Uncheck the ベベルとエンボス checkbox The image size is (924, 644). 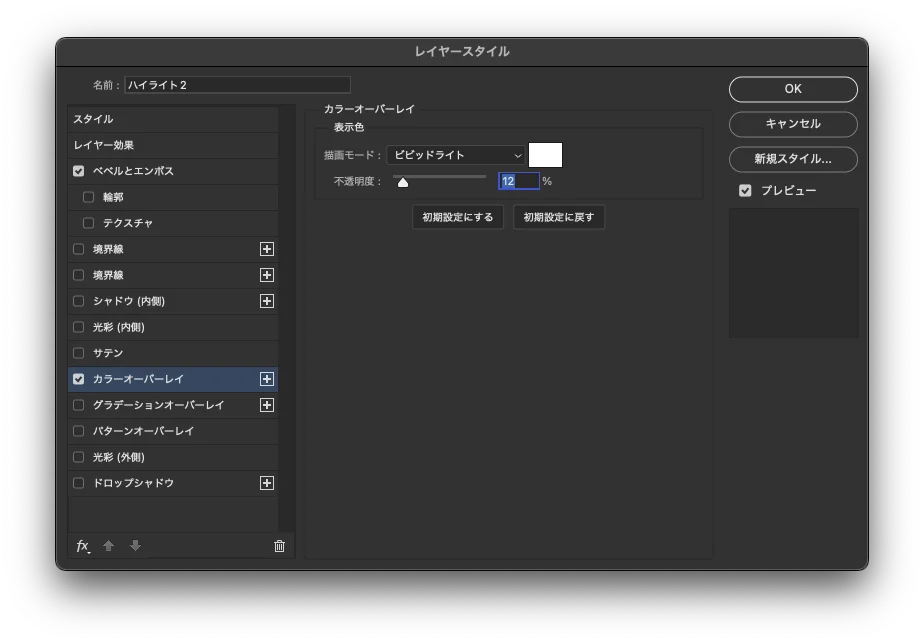(78, 171)
